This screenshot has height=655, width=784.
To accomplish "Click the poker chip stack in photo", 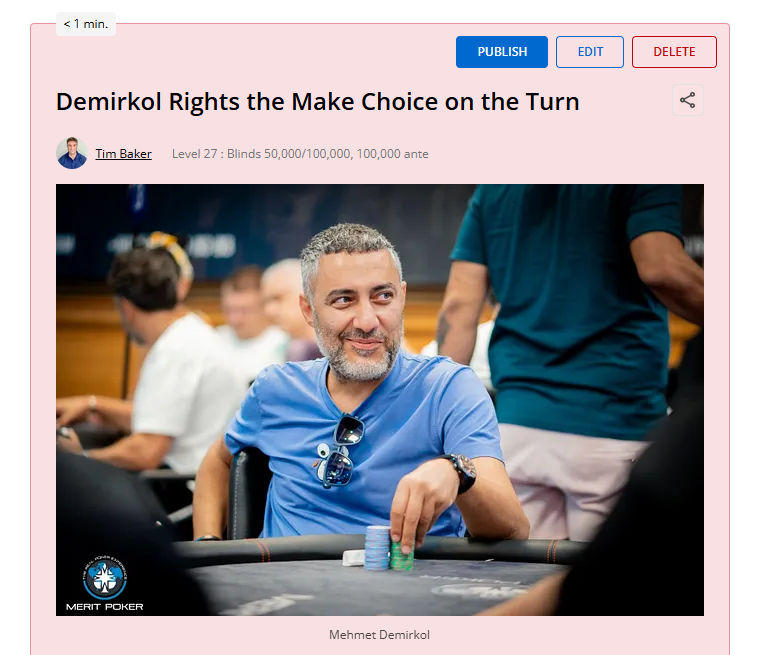I will (388, 549).
